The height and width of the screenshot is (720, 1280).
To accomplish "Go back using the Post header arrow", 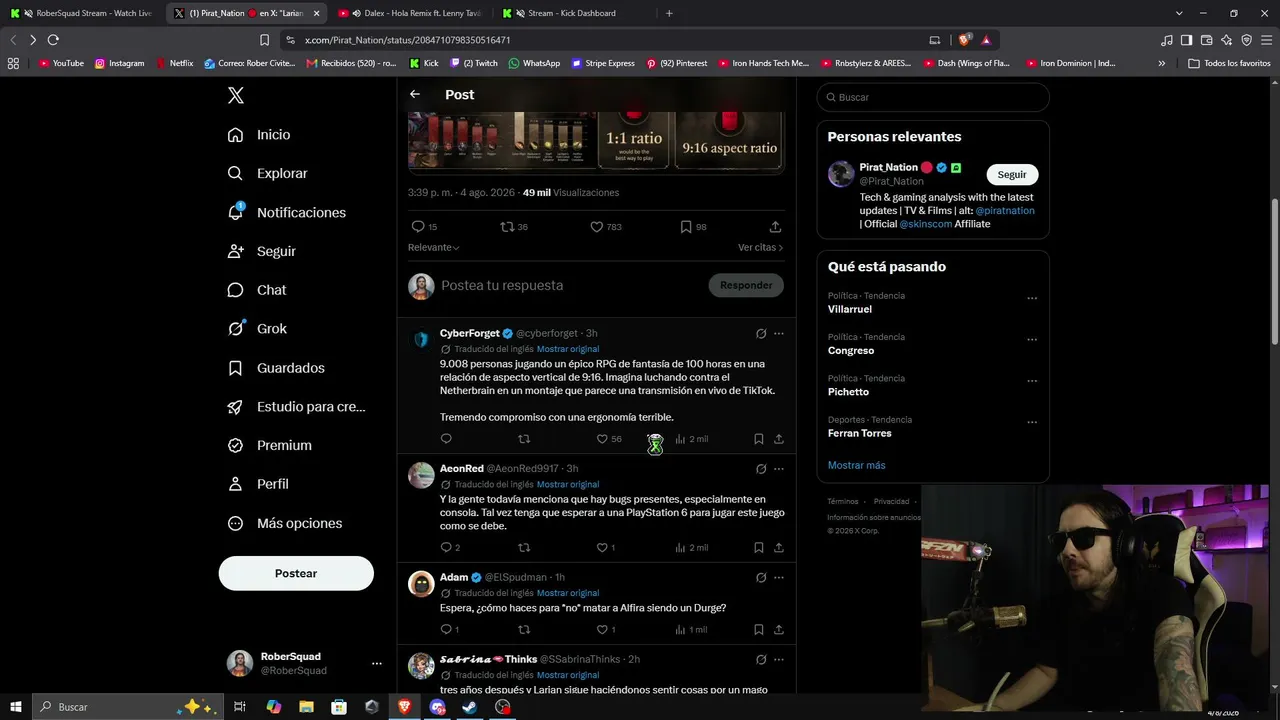I will [415, 94].
